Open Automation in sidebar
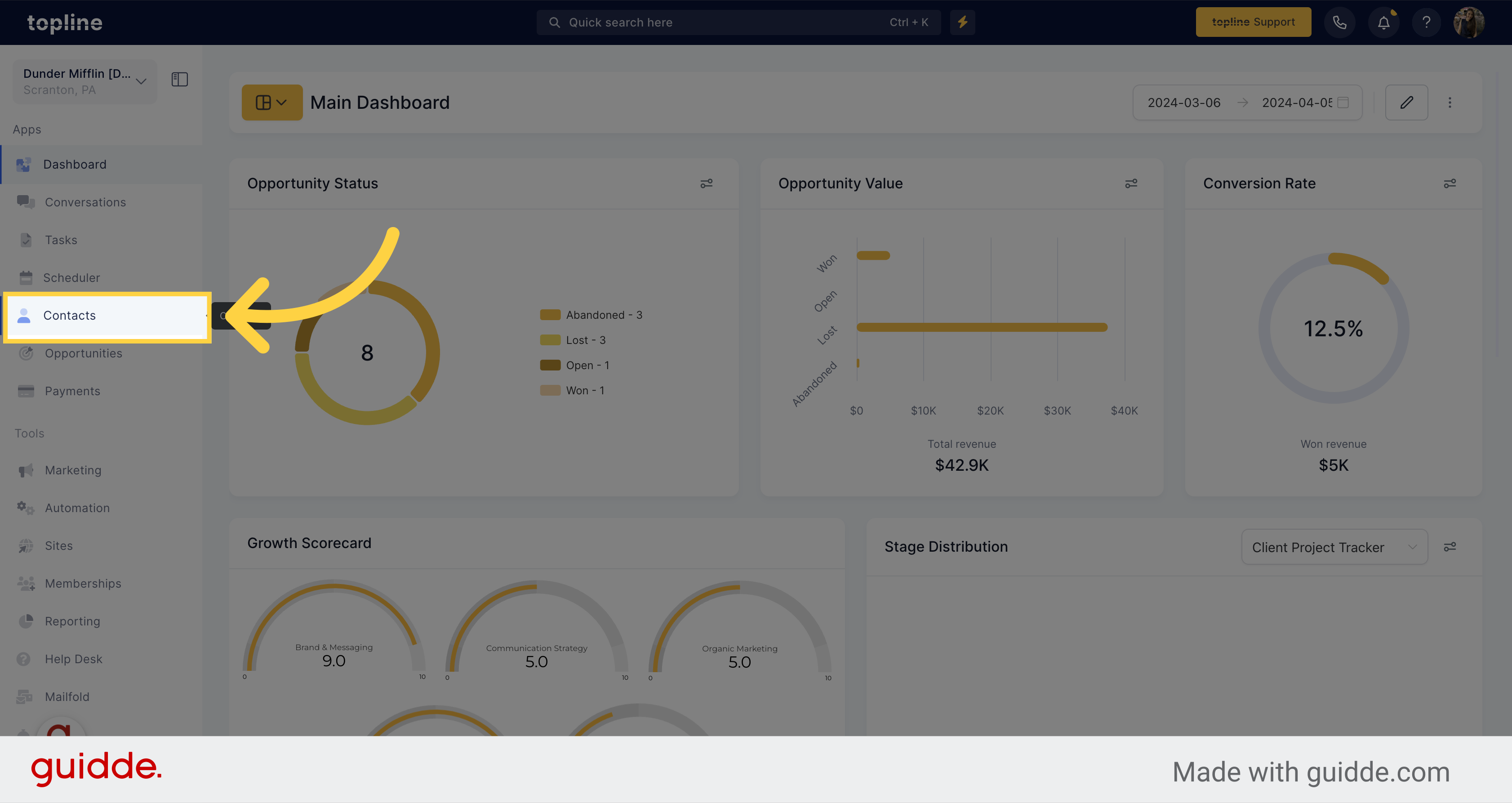1512x803 pixels. (77, 507)
